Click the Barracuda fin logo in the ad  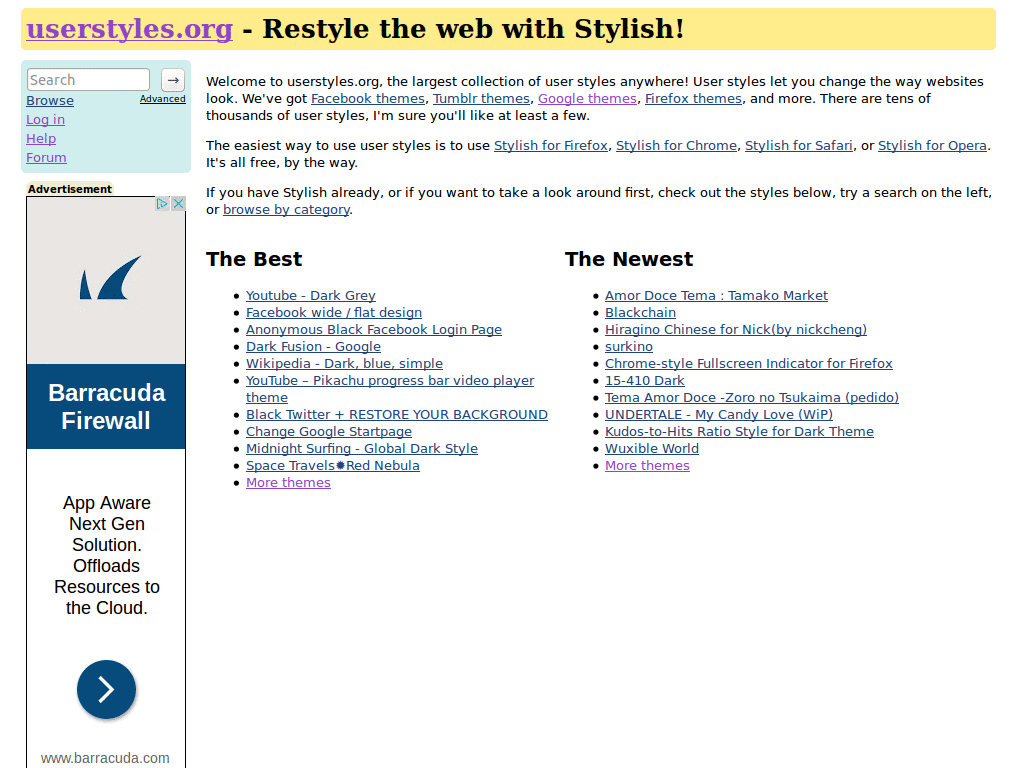coord(110,278)
